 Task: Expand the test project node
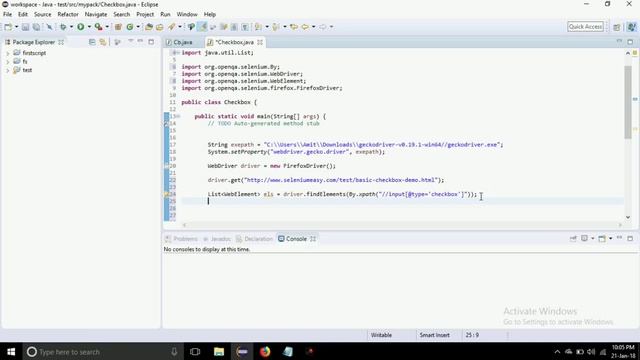[x=7, y=70]
